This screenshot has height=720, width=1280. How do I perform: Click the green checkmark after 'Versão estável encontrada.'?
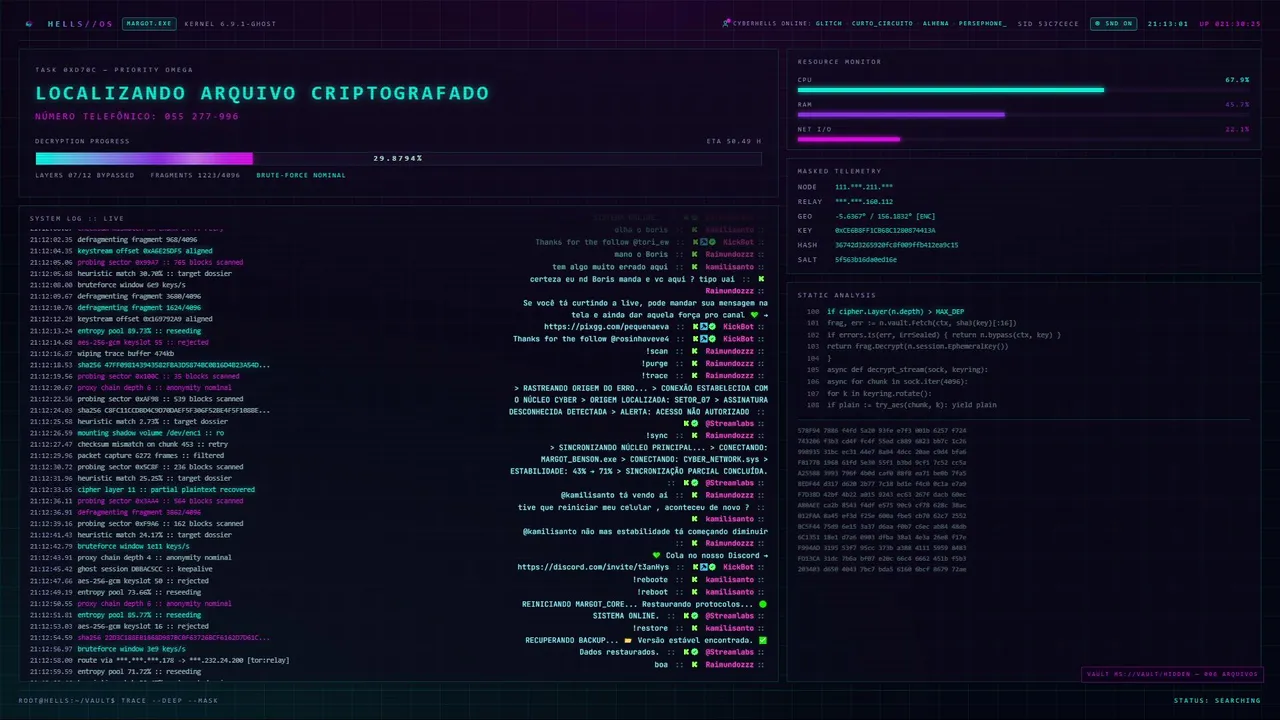(x=763, y=640)
